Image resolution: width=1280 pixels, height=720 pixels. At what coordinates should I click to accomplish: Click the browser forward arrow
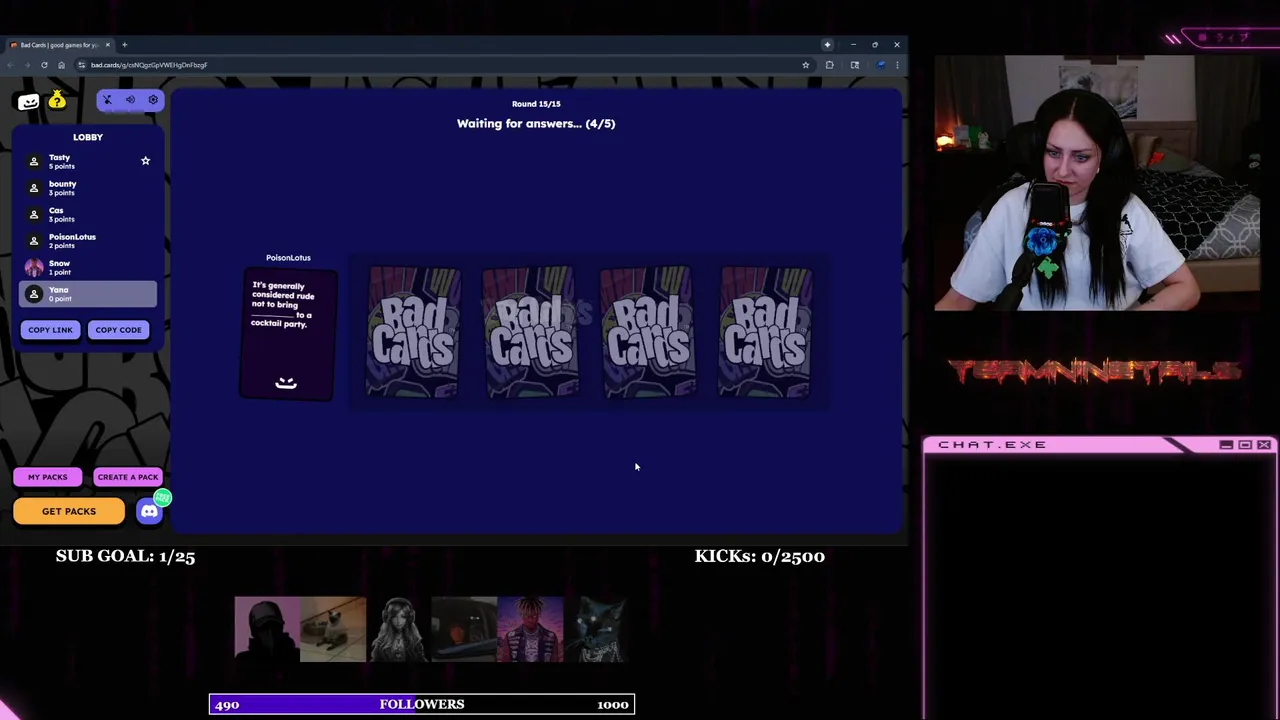point(27,65)
